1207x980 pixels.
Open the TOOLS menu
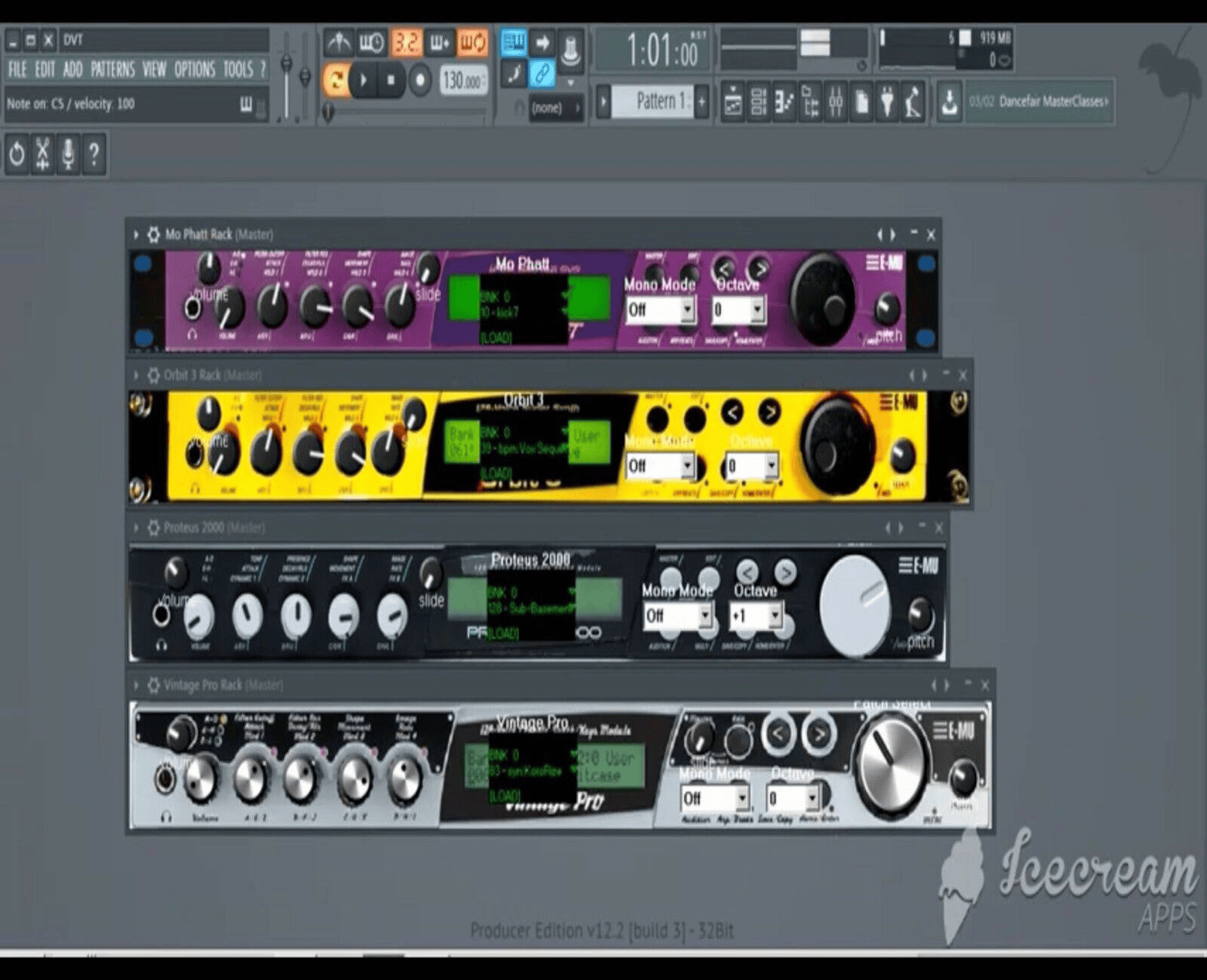[238, 70]
